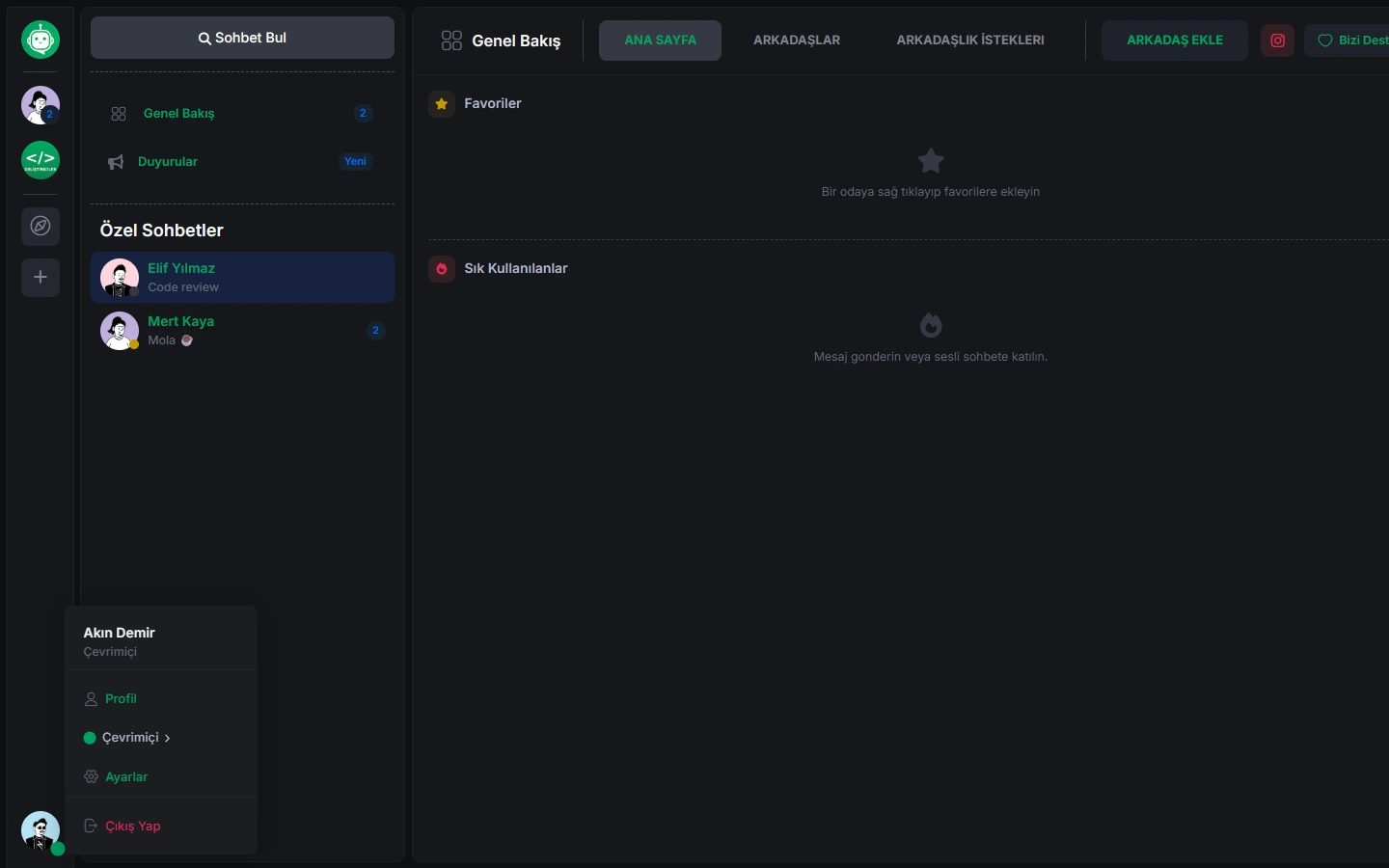Click ARKADAŞ EKLE button
Viewport: 1389px width, 868px height.
(1175, 41)
